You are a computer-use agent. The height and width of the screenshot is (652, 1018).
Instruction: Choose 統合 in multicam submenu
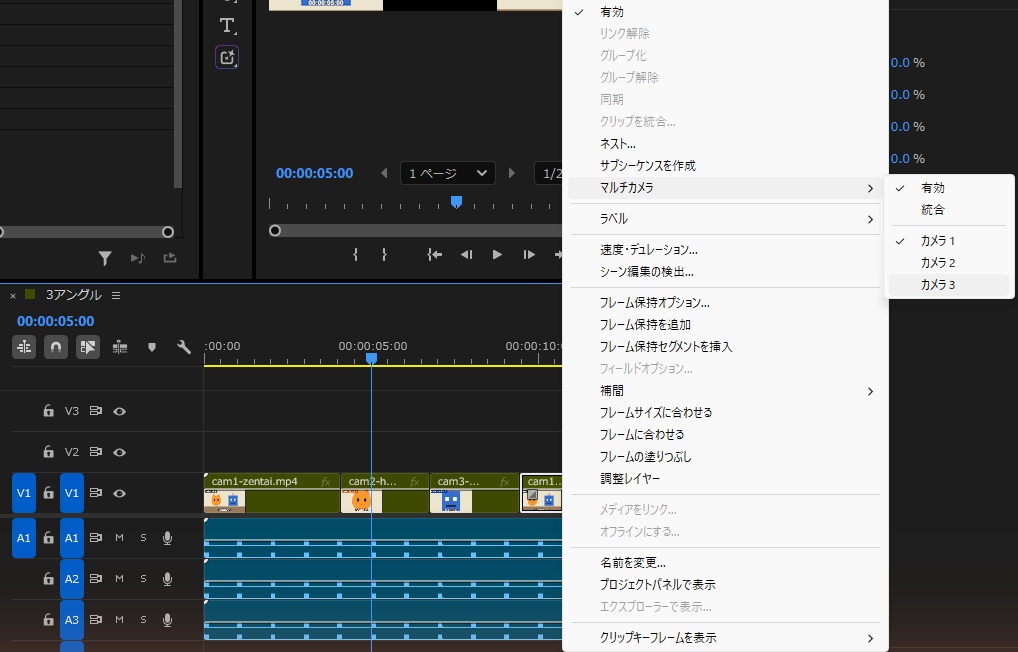949,210
